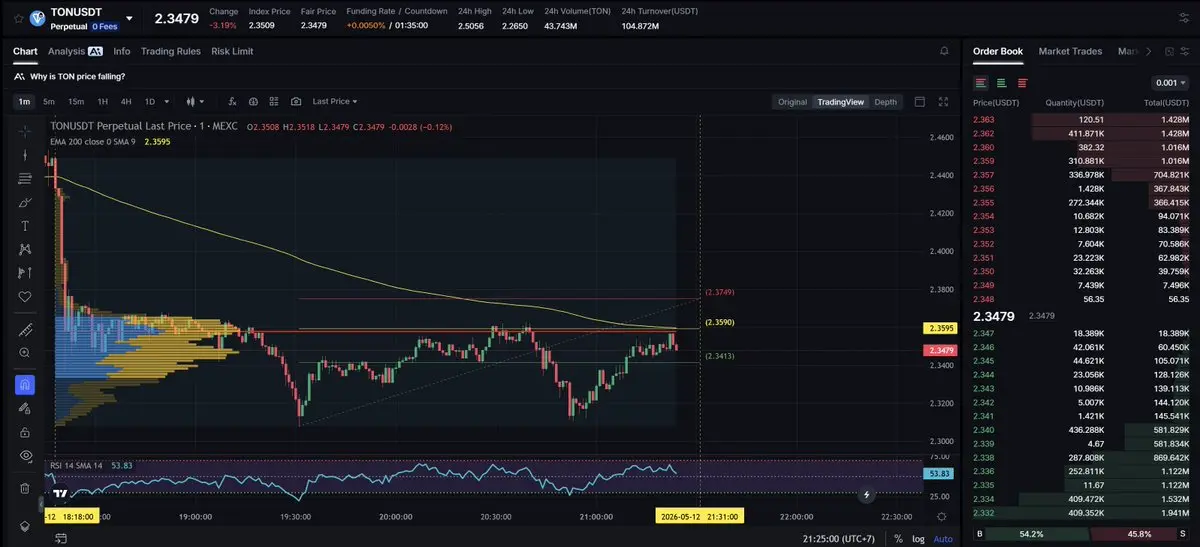
Task: Remove drawings with the trash icon
Action: point(25,488)
